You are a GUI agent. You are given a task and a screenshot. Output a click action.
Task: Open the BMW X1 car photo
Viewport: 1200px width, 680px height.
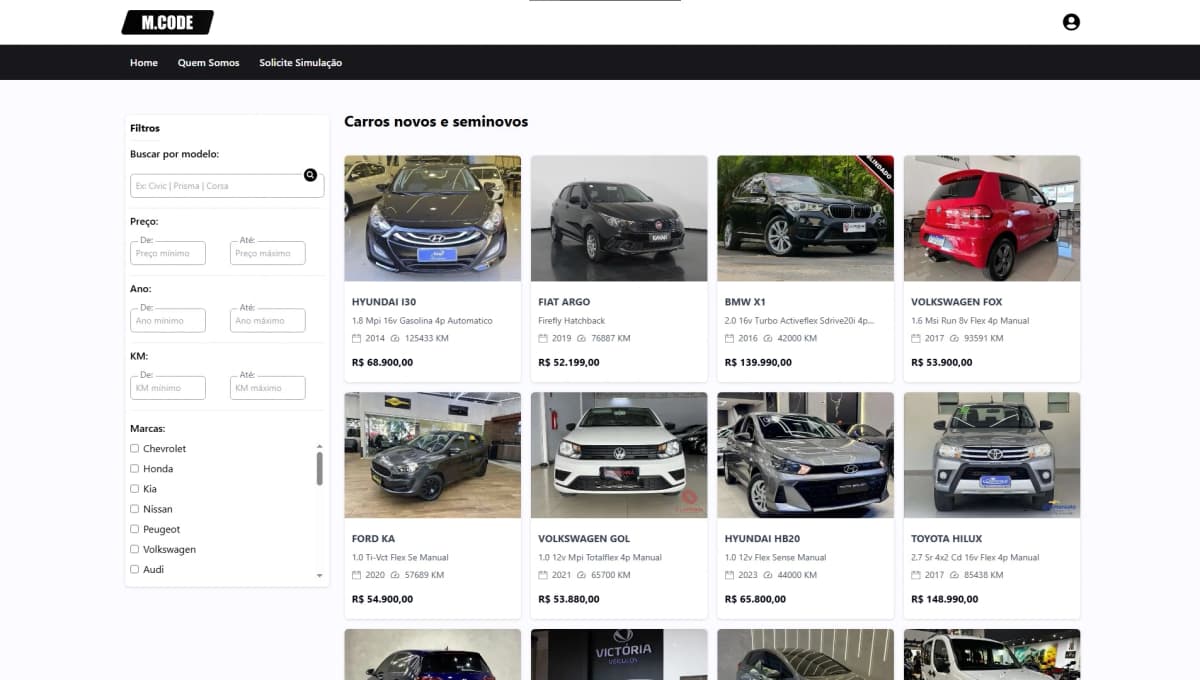click(805, 218)
